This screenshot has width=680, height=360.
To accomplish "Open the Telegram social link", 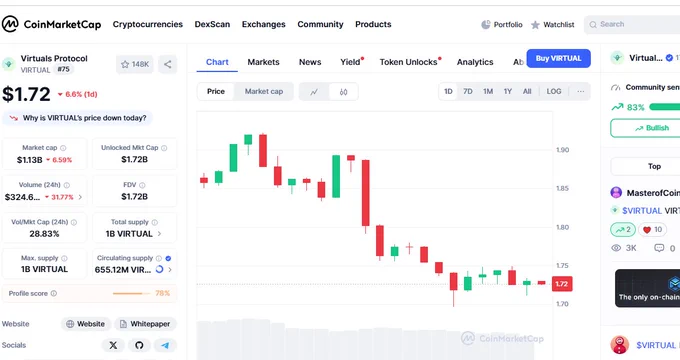I will (x=165, y=345).
